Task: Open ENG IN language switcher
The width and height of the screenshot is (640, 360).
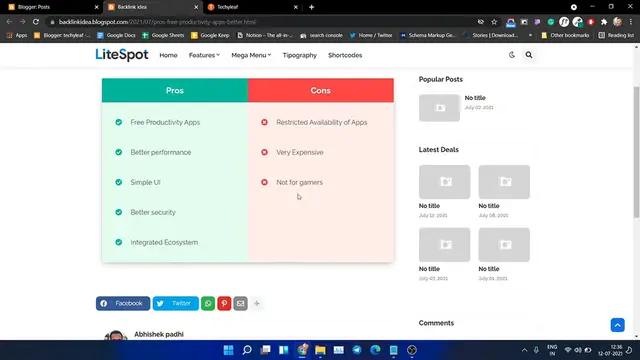Action: point(552,350)
